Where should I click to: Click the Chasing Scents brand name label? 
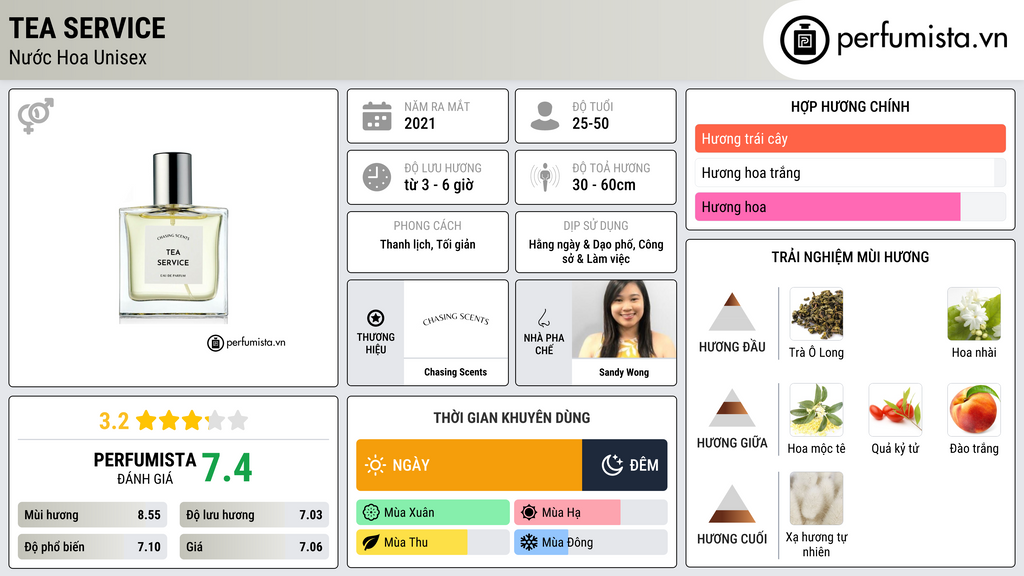point(455,372)
